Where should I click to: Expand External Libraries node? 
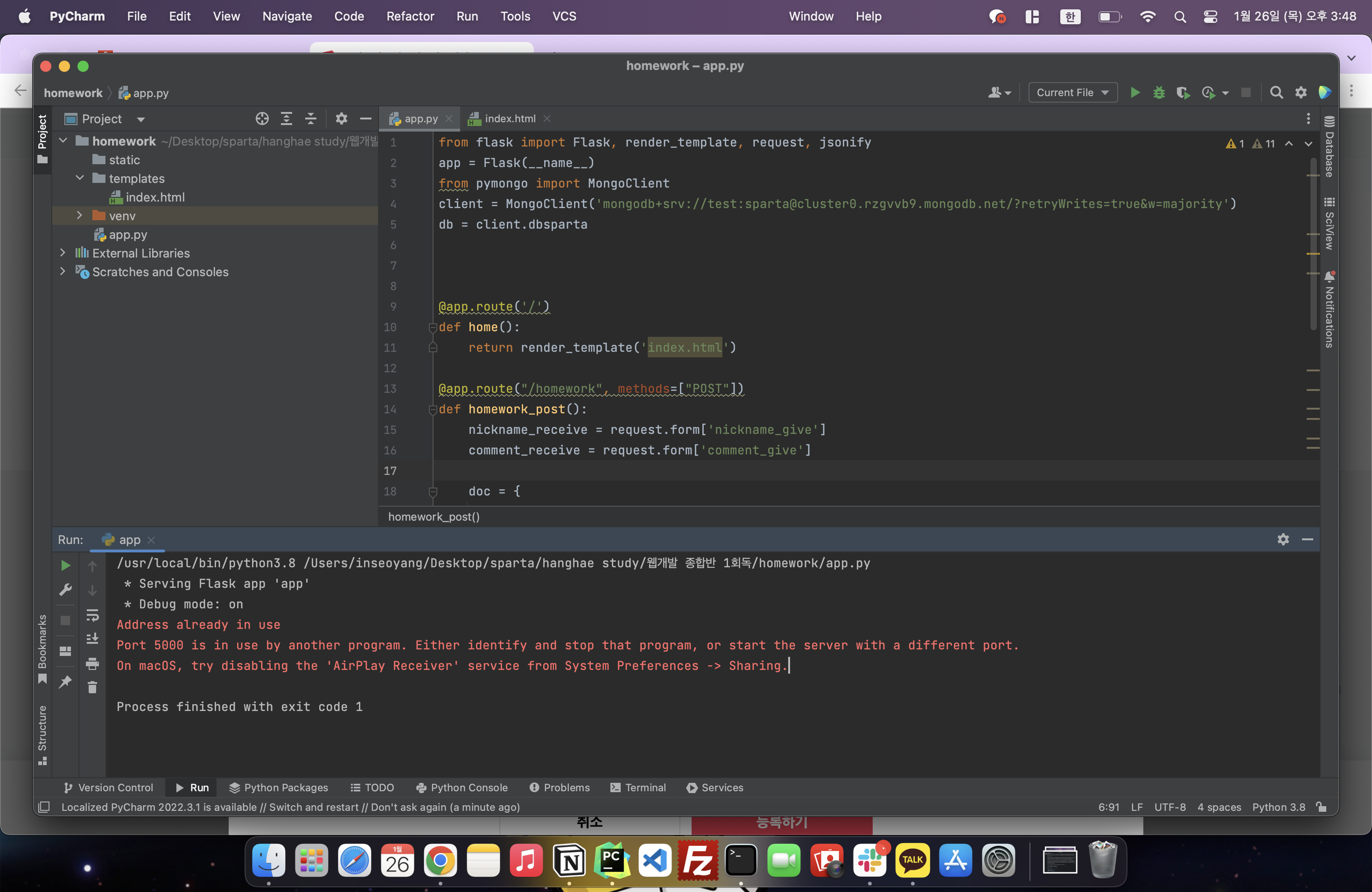click(63, 252)
